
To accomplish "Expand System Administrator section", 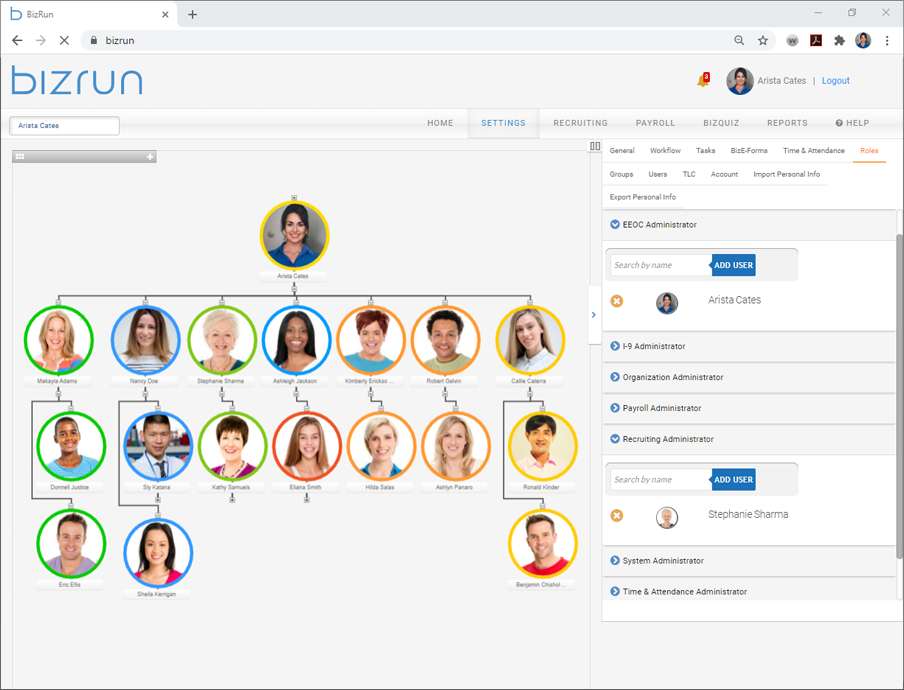I will pos(615,560).
